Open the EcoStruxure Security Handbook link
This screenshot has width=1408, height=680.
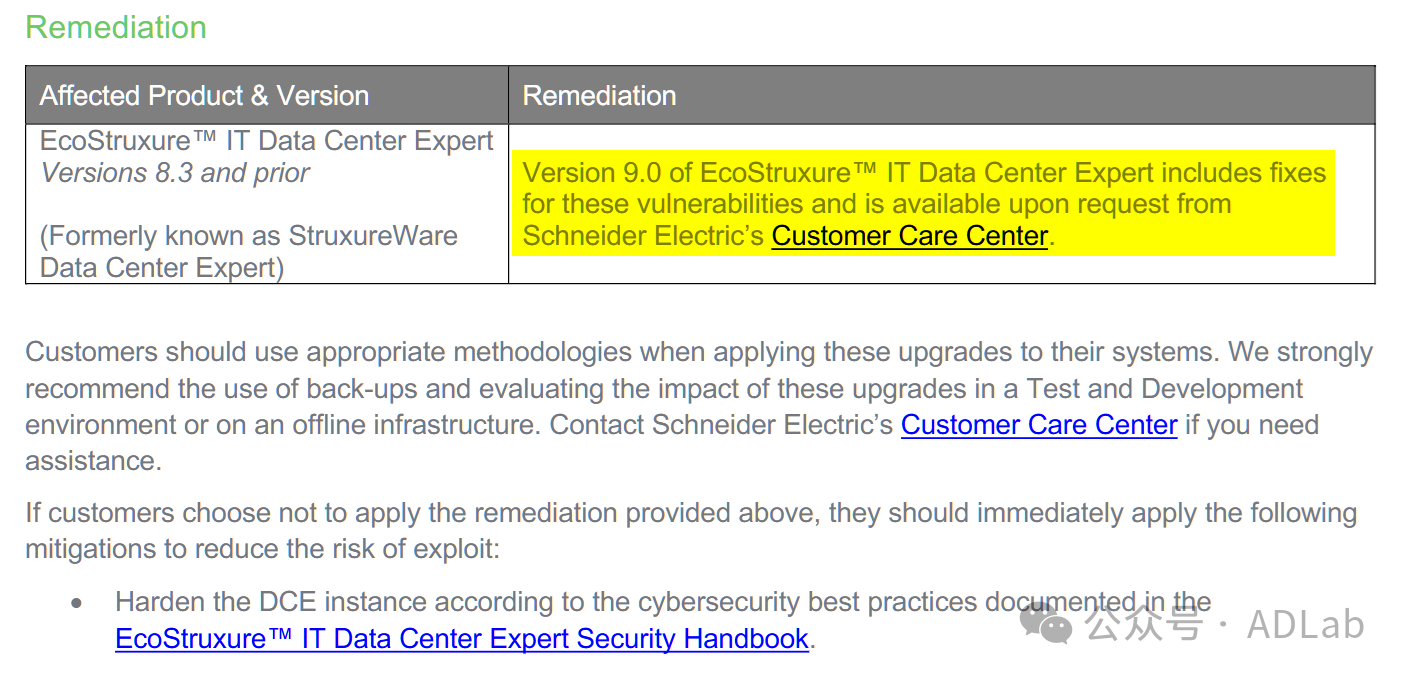tap(461, 639)
